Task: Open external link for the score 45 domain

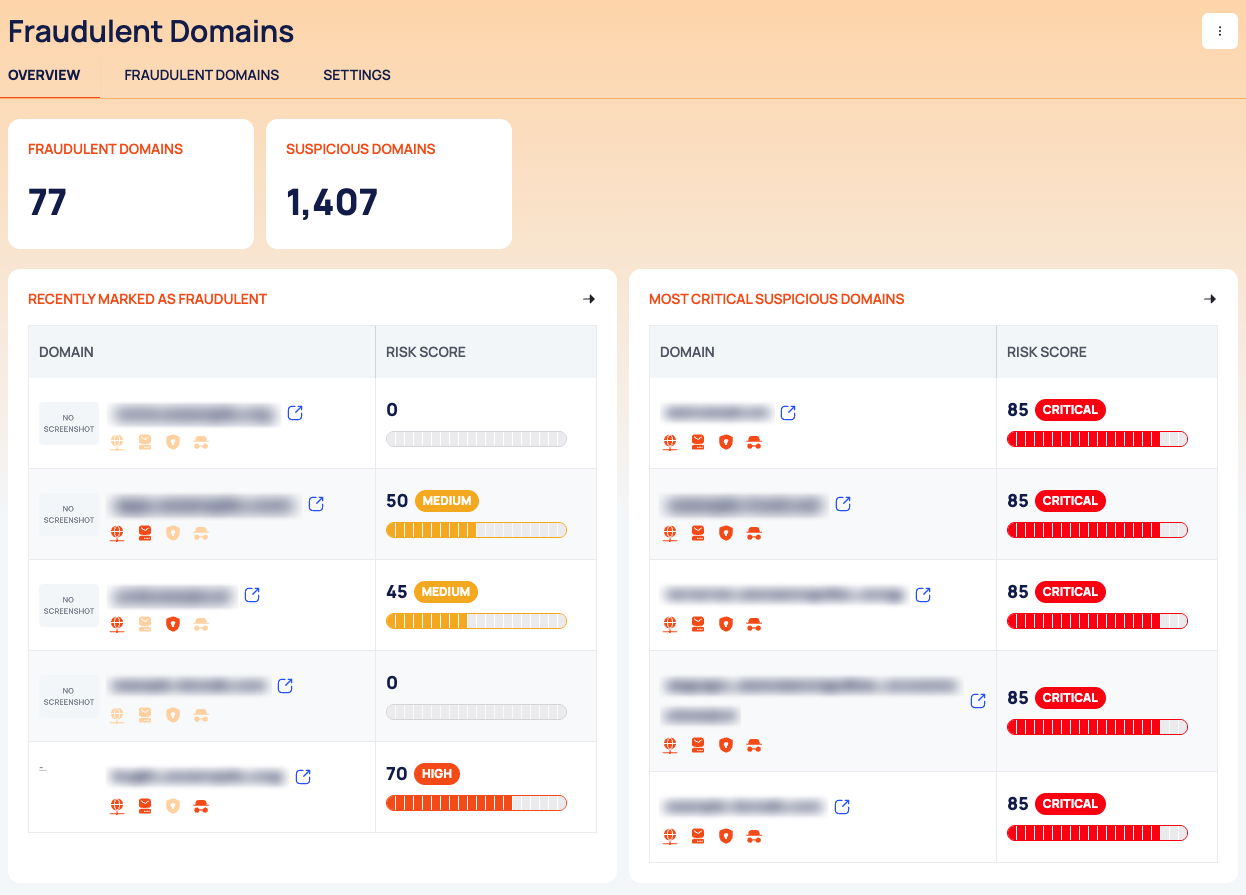Action: coord(252,595)
